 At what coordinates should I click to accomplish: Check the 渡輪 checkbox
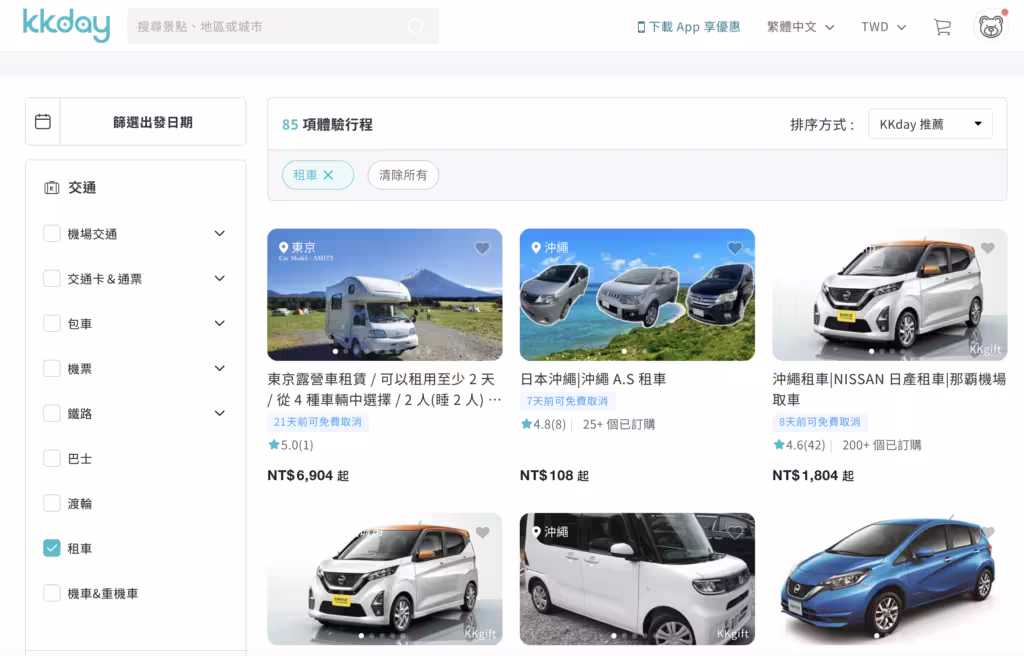point(52,503)
